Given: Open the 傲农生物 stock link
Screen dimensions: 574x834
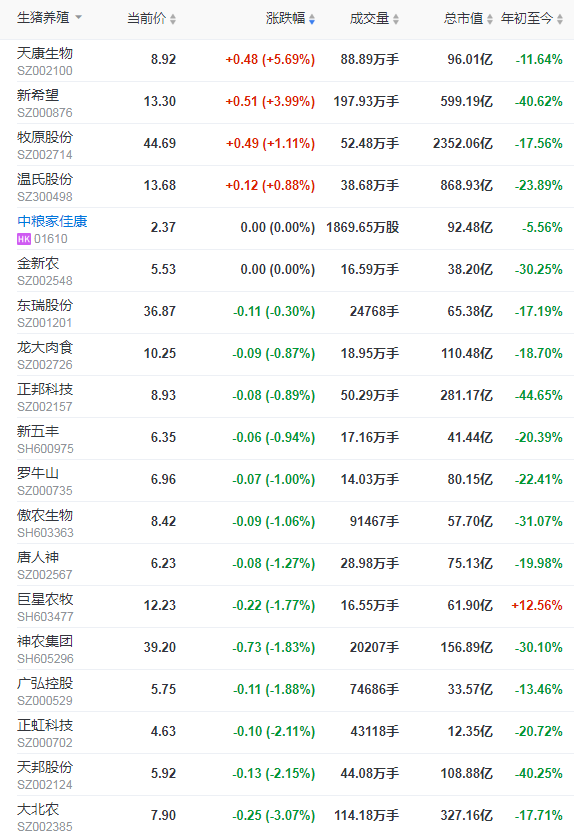Looking at the screenshot, I should pos(45,515).
